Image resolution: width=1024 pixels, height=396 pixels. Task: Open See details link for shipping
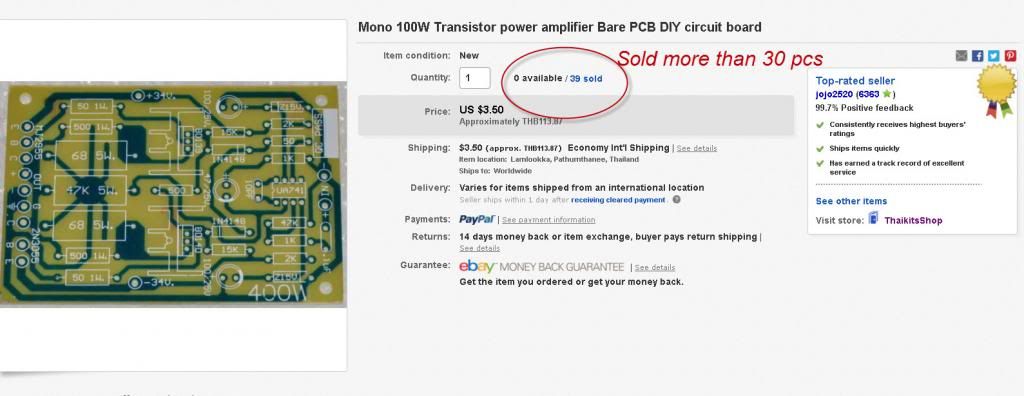coord(696,148)
